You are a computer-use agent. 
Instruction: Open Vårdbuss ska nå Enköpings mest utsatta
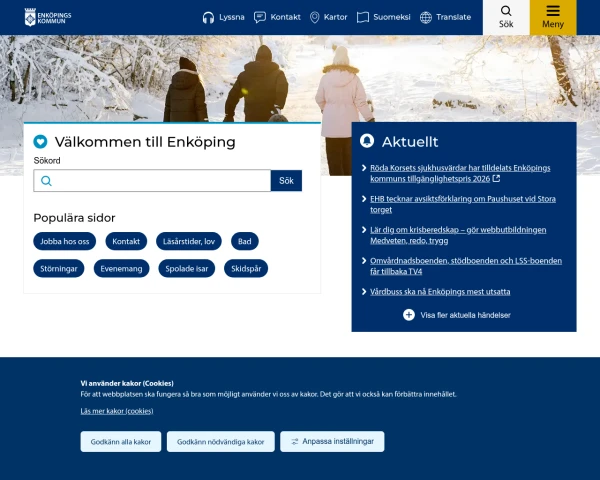440,292
